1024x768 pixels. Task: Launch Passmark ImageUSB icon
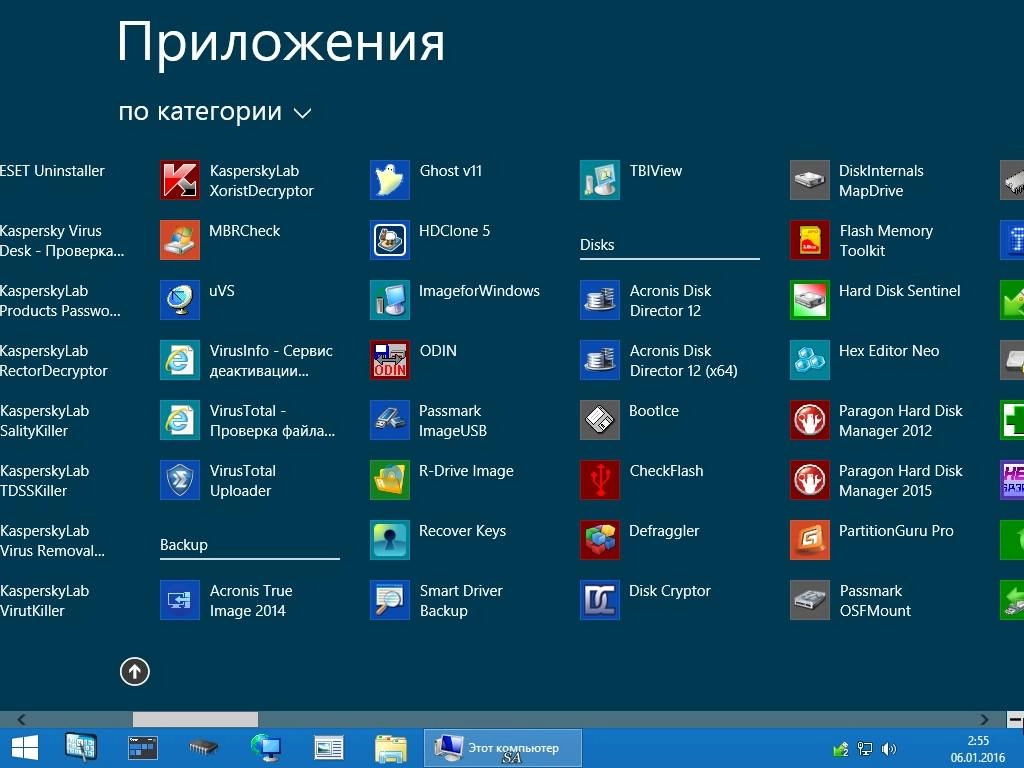click(x=390, y=421)
